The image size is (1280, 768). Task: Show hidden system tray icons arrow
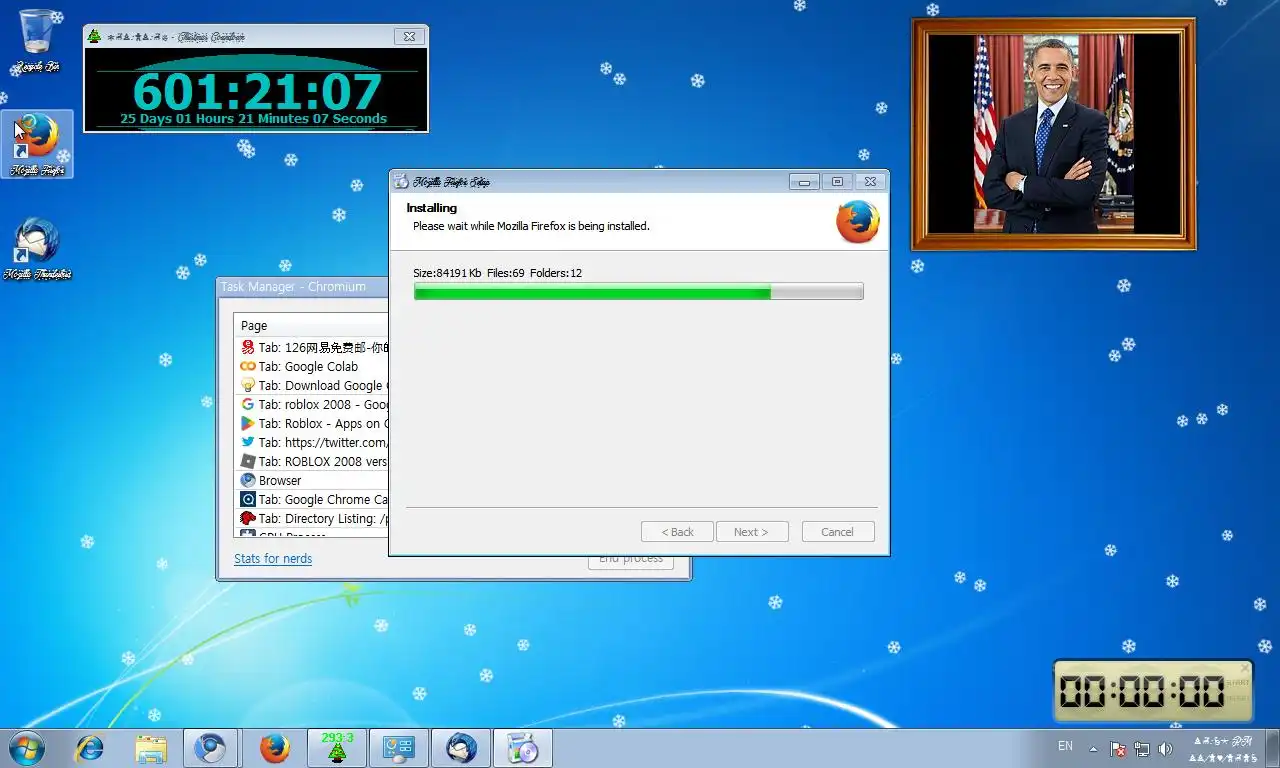pos(1093,748)
